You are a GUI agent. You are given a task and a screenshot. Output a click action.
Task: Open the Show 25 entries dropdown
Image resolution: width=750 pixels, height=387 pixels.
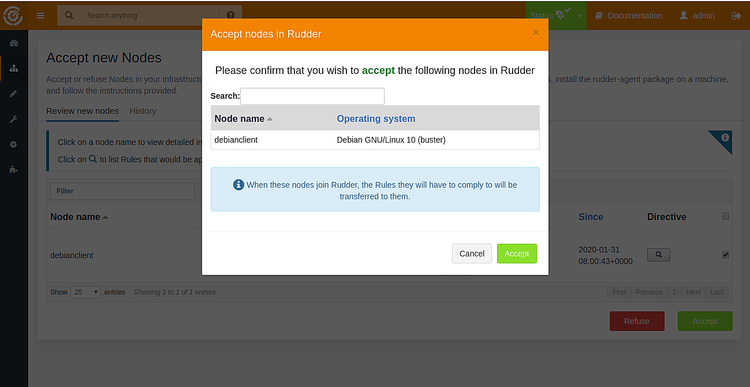coord(86,292)
